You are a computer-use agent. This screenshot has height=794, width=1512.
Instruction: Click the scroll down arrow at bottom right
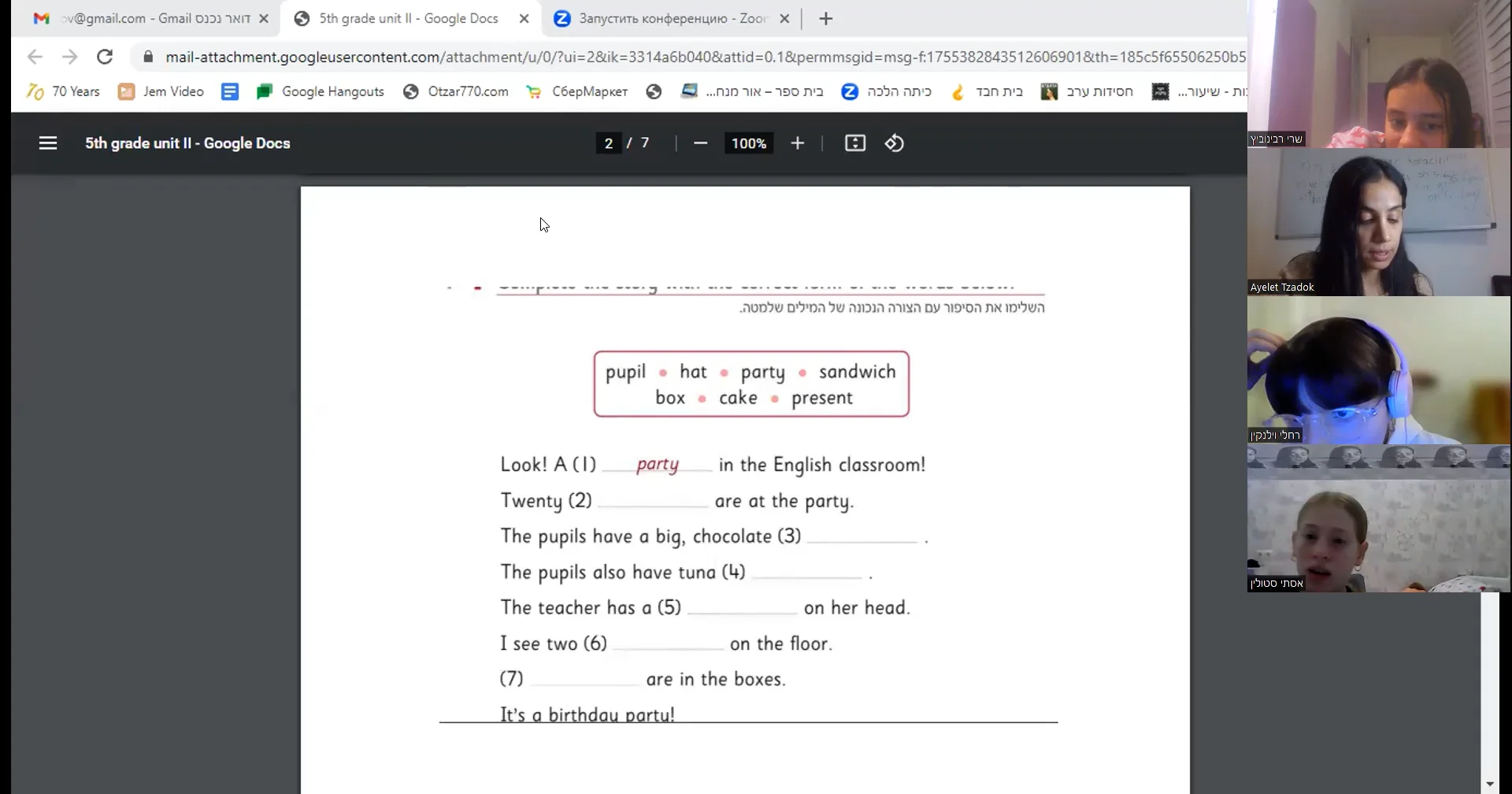point(1489,785)
